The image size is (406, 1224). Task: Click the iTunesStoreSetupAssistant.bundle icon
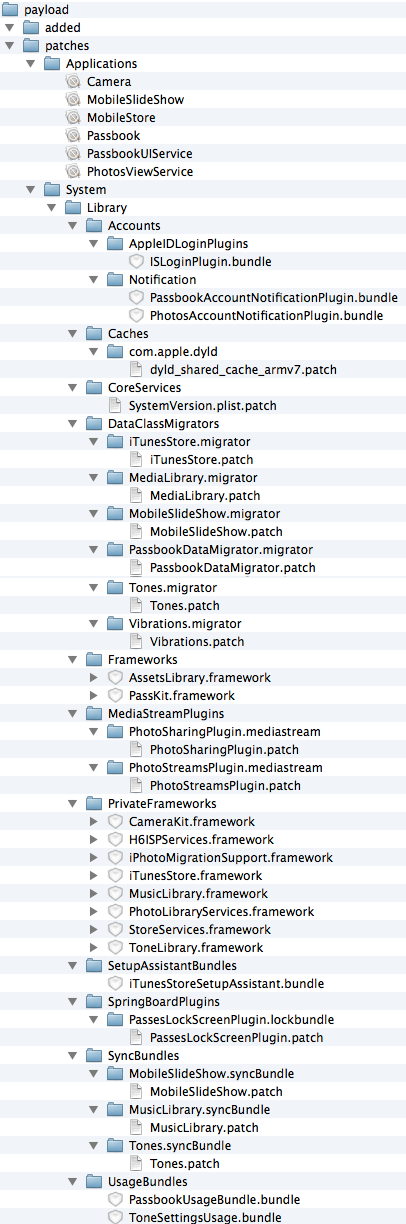pos(116,984)
